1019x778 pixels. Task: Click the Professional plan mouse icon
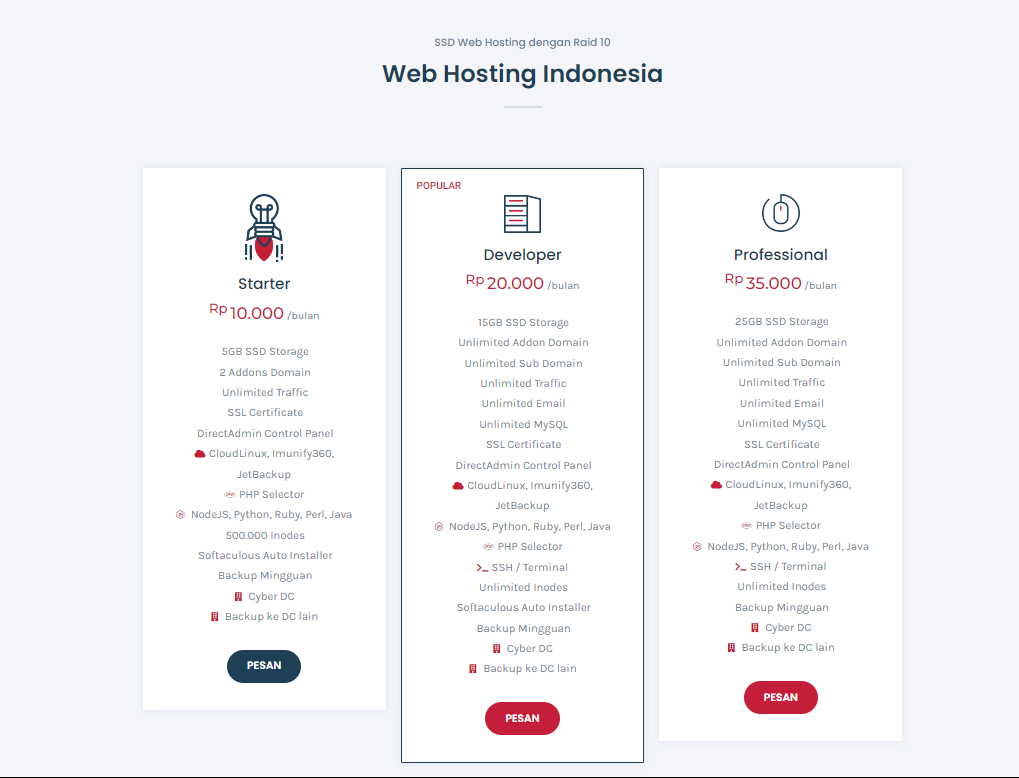pos(781,213)
